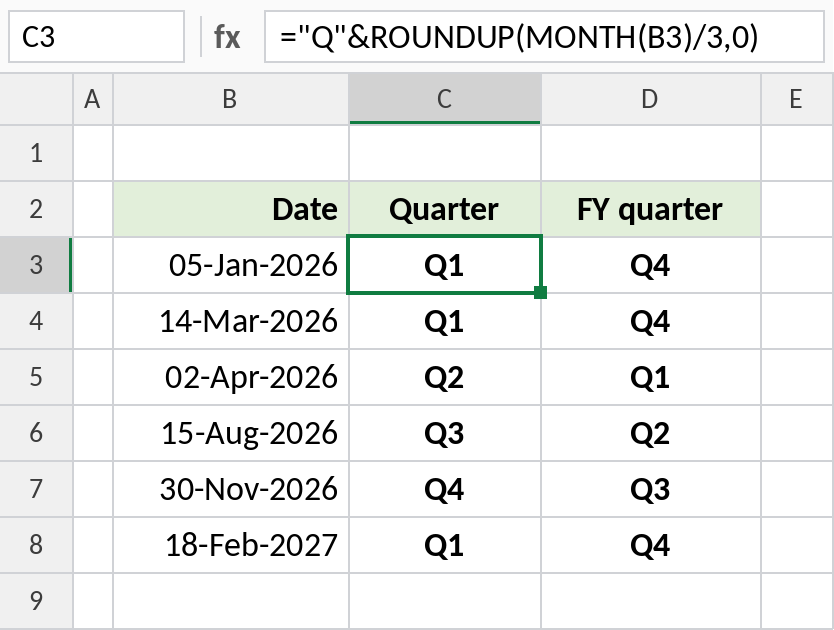Select cell with 18-Feb-2027

(231, 544)
